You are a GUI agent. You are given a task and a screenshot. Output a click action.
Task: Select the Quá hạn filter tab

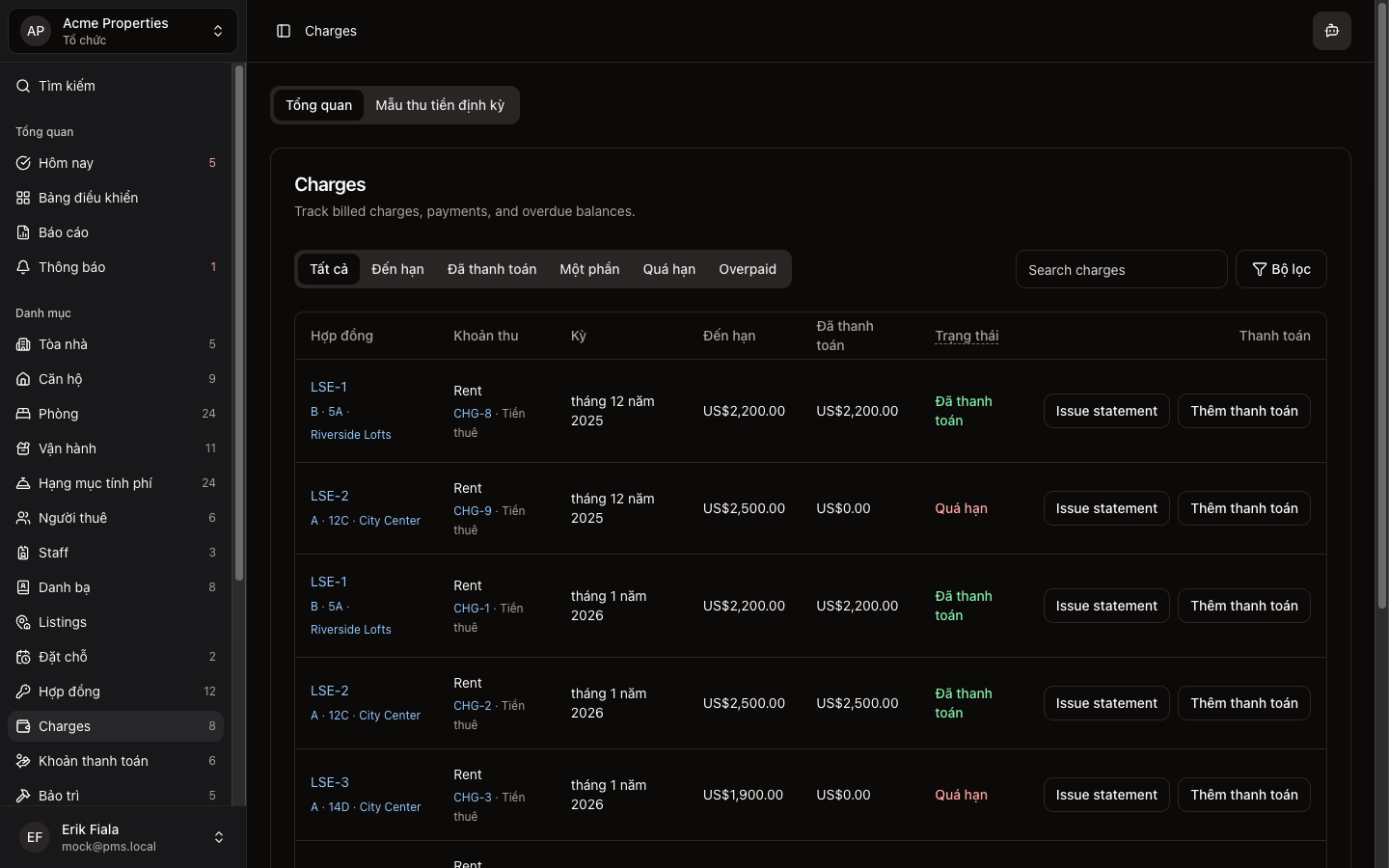(668, 269)
